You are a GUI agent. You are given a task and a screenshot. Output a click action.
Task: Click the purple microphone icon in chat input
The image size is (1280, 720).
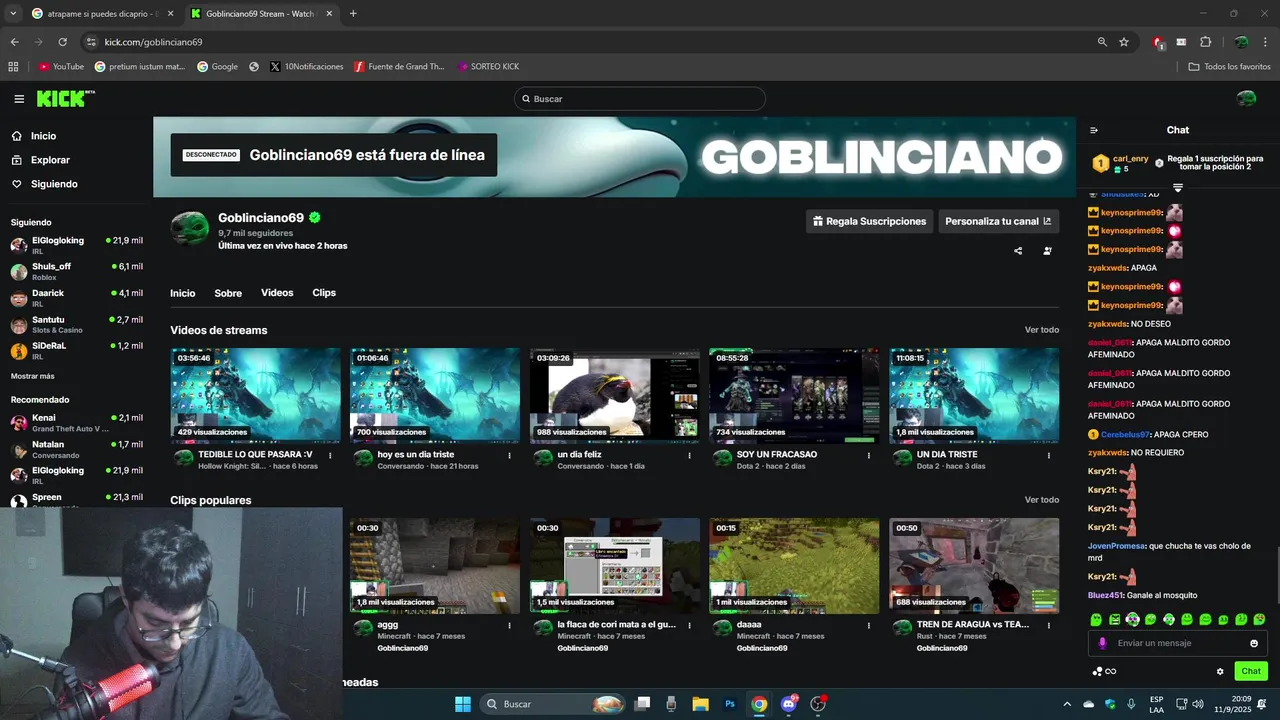[1103, 643]
